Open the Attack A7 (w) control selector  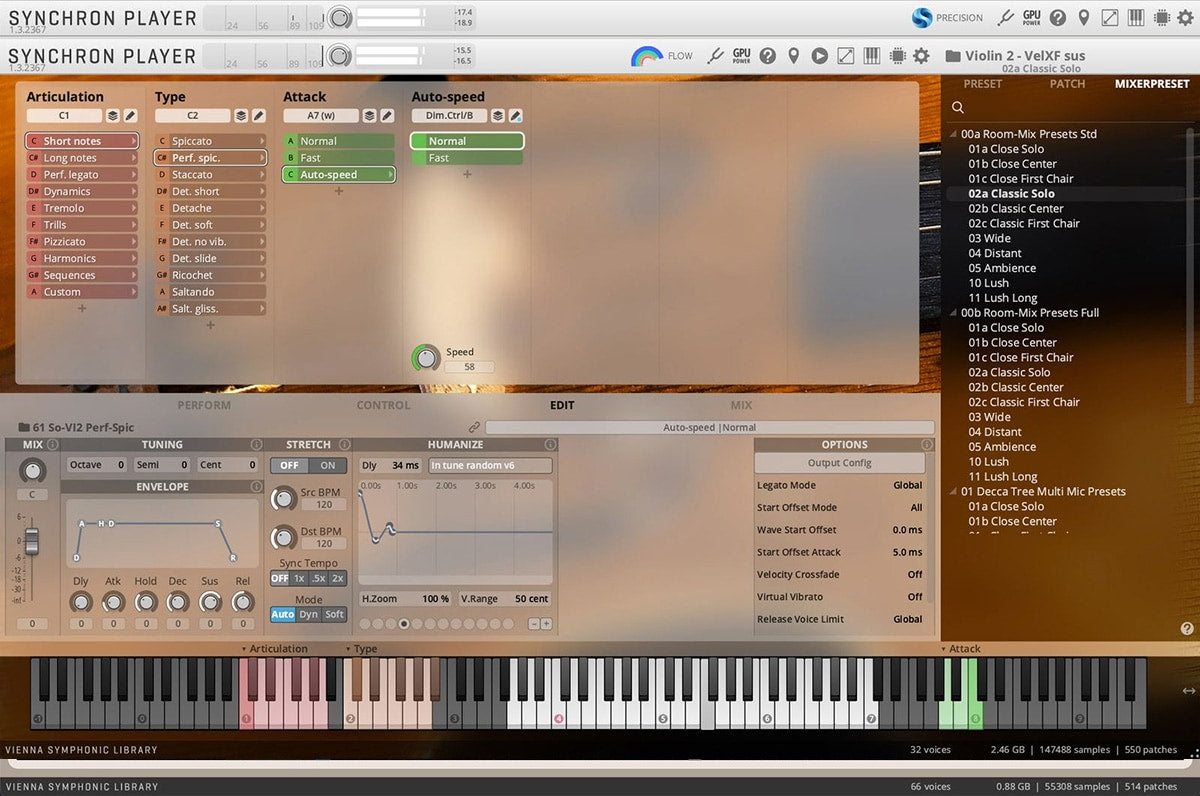(x=320, y=116)
